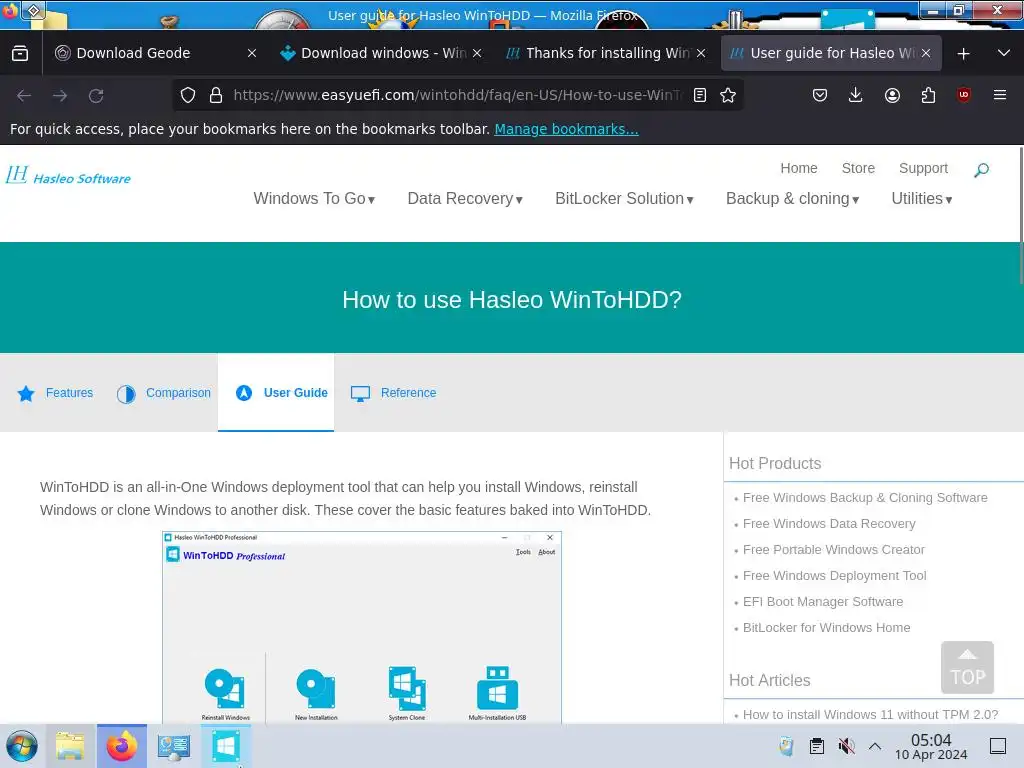Open extensions puzzle icon
This screenshot has height=768, width=1024.
coord(928,95)
